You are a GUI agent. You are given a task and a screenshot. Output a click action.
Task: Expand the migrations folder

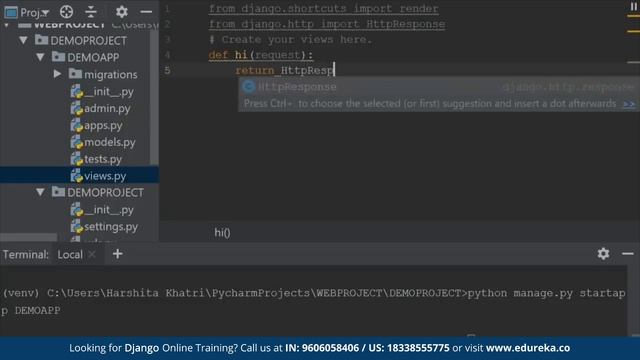[x=57, y=74]
